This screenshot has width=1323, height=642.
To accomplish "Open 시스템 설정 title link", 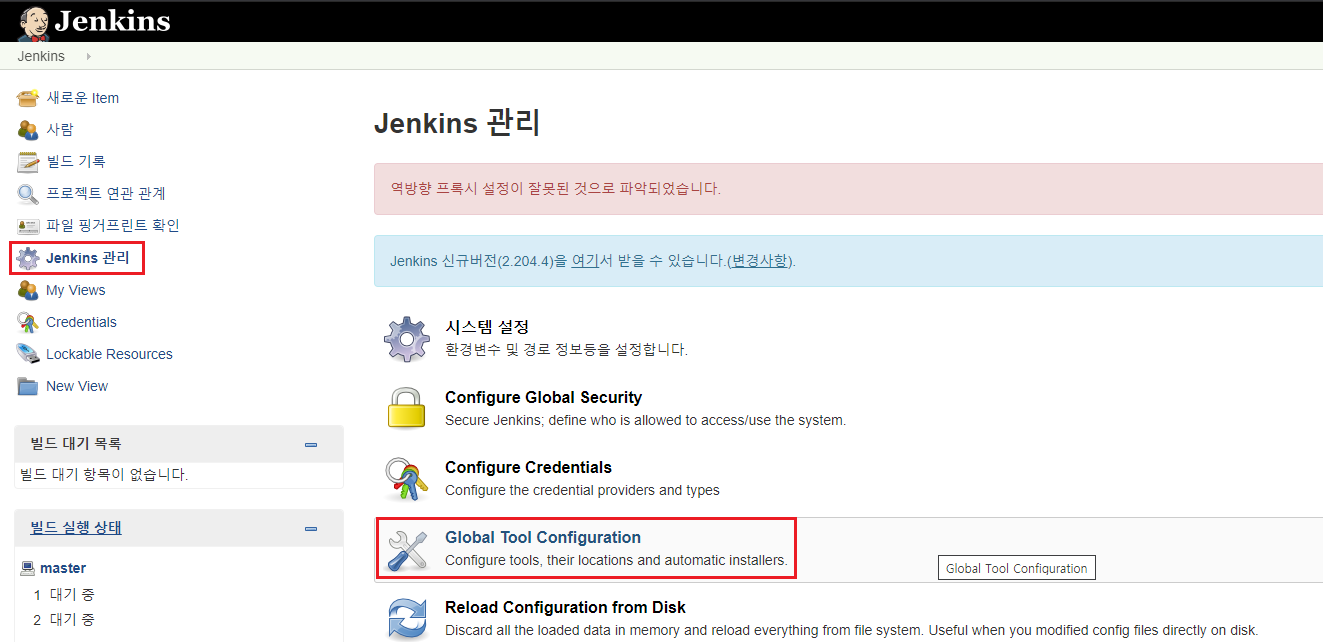I will click(487, 327).
